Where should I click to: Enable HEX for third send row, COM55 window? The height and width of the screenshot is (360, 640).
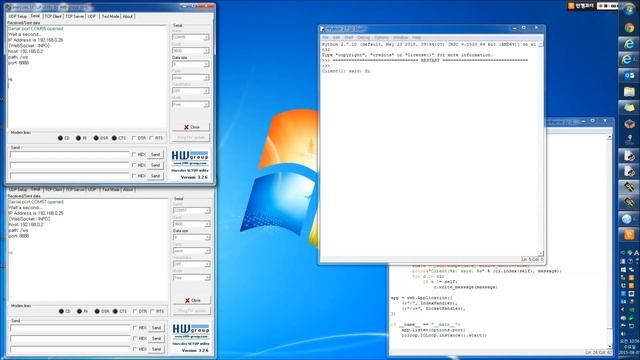coord(134,176)
